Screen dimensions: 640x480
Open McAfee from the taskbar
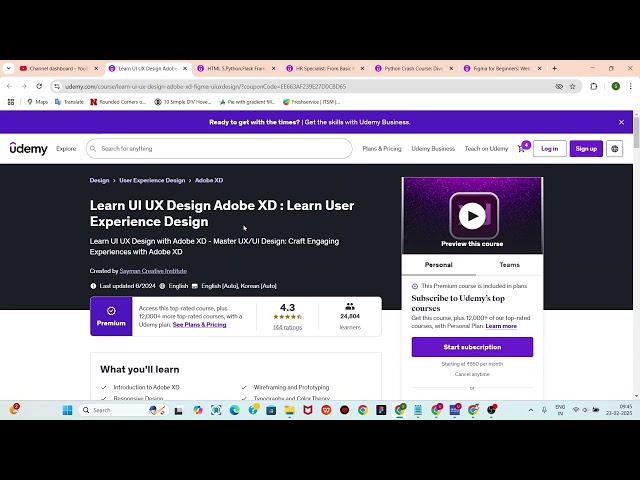(x=308, y=410)
